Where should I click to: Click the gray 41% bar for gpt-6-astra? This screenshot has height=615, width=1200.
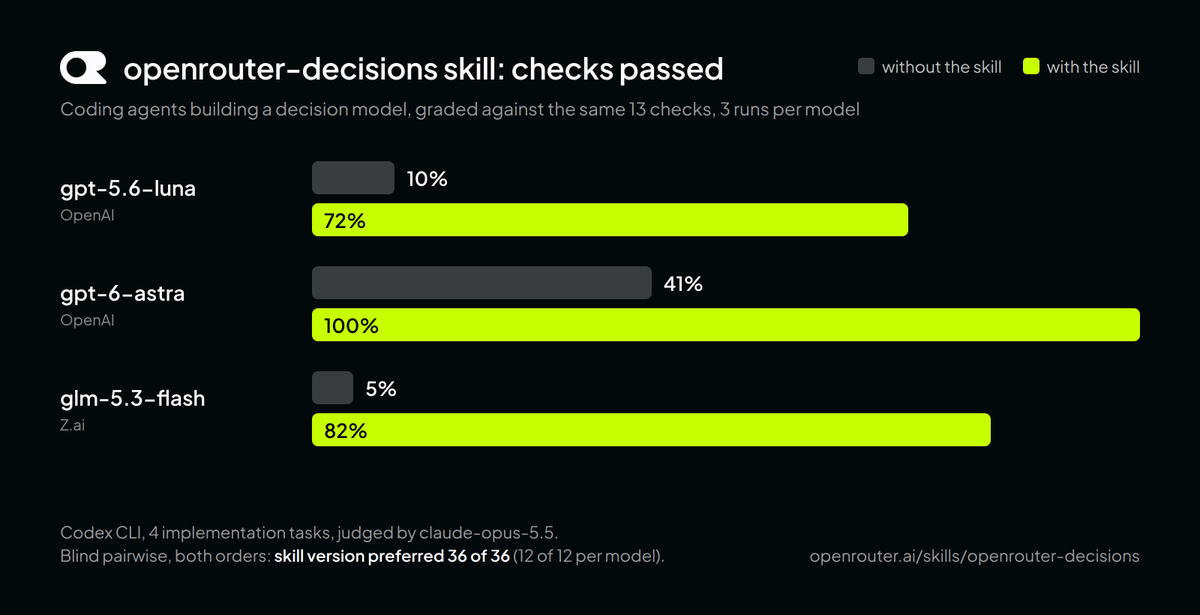pos(482,283)
